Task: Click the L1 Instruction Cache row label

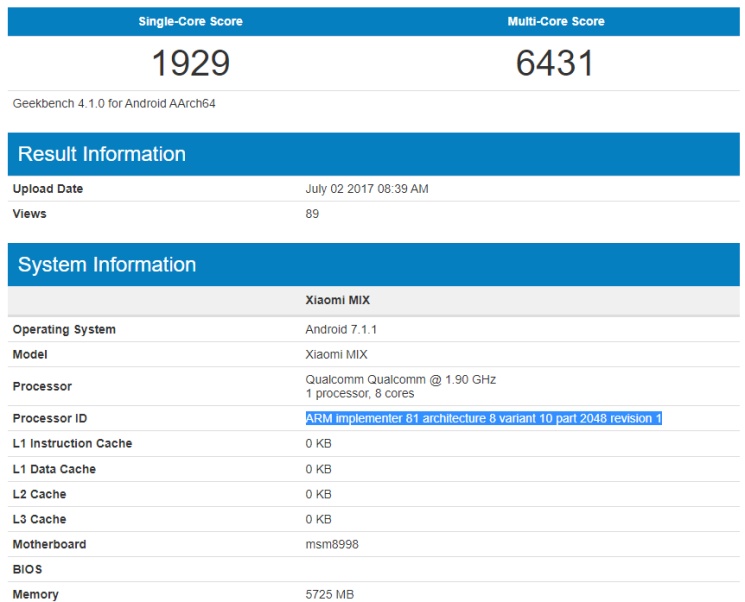Action: point(72,443)
